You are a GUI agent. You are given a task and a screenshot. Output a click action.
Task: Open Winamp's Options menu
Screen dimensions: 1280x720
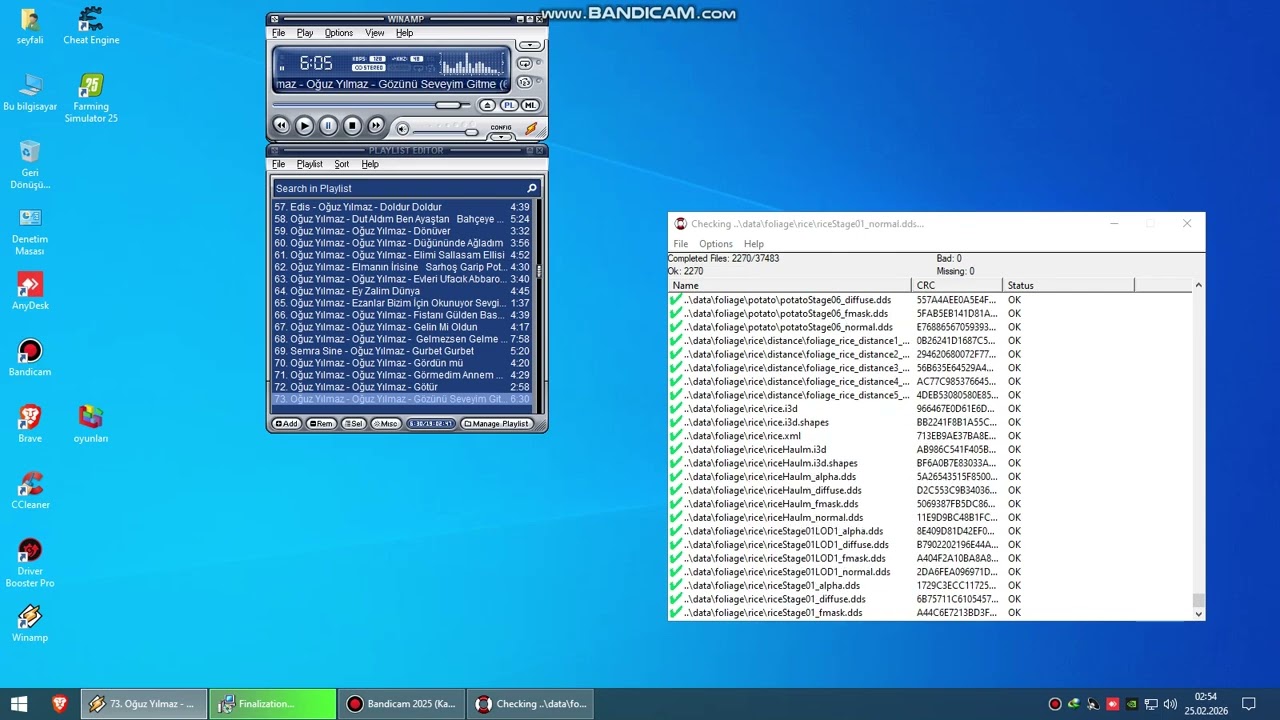339,33
